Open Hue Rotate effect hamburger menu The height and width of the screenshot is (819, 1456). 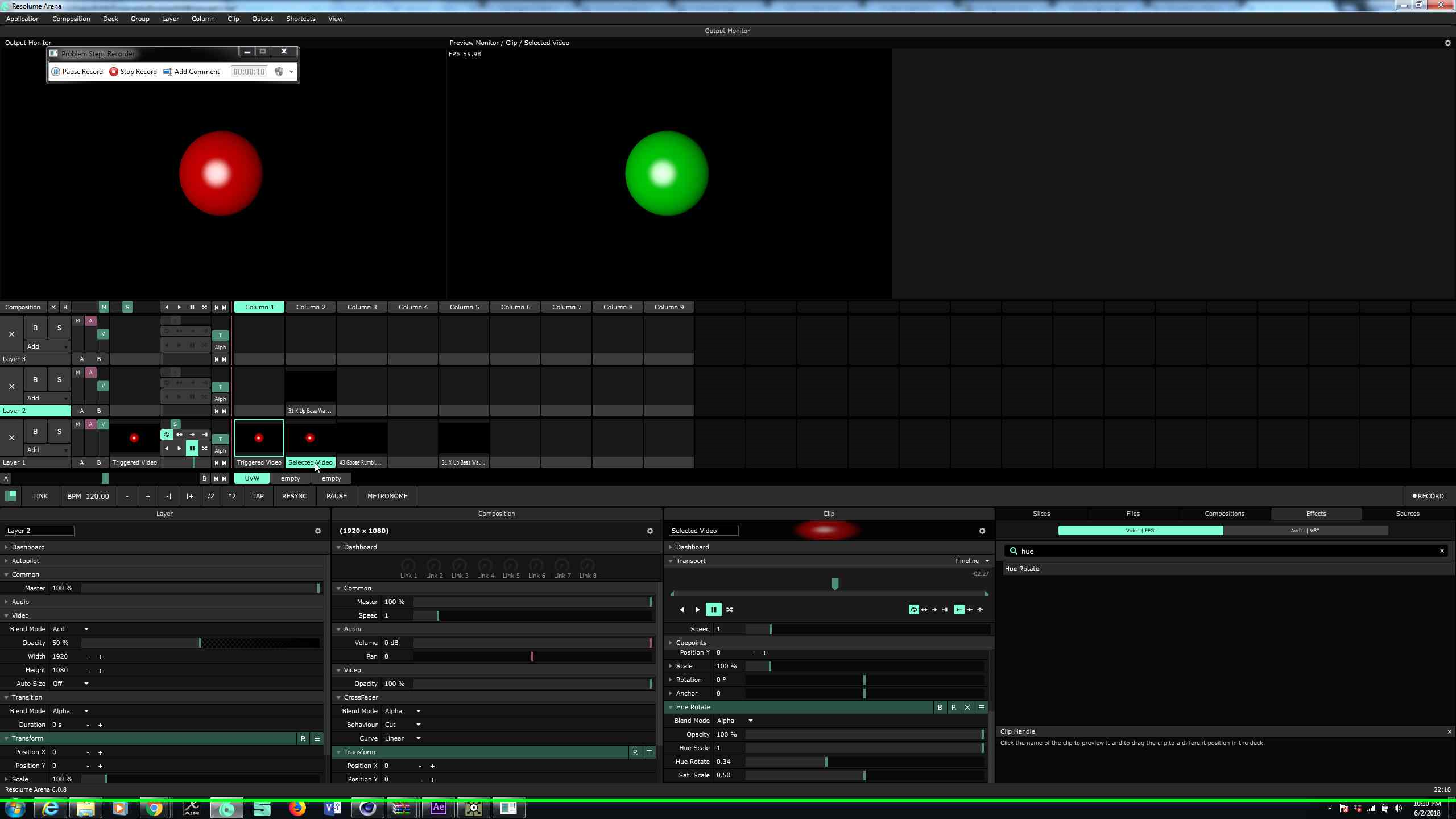click(x=981, y=707)
